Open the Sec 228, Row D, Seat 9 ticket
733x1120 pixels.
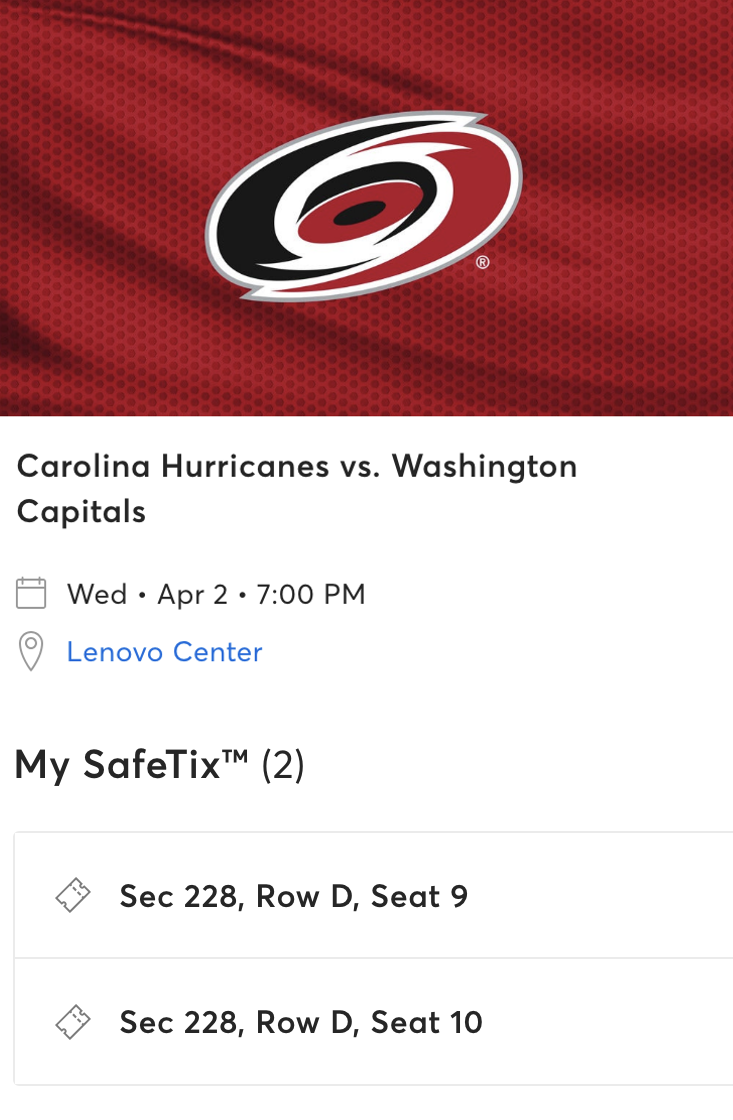293,896
